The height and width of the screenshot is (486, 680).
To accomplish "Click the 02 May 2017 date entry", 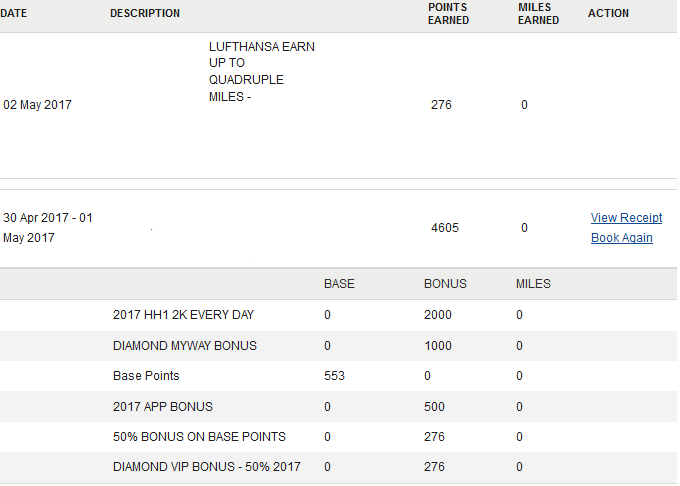I will (37, 104).
